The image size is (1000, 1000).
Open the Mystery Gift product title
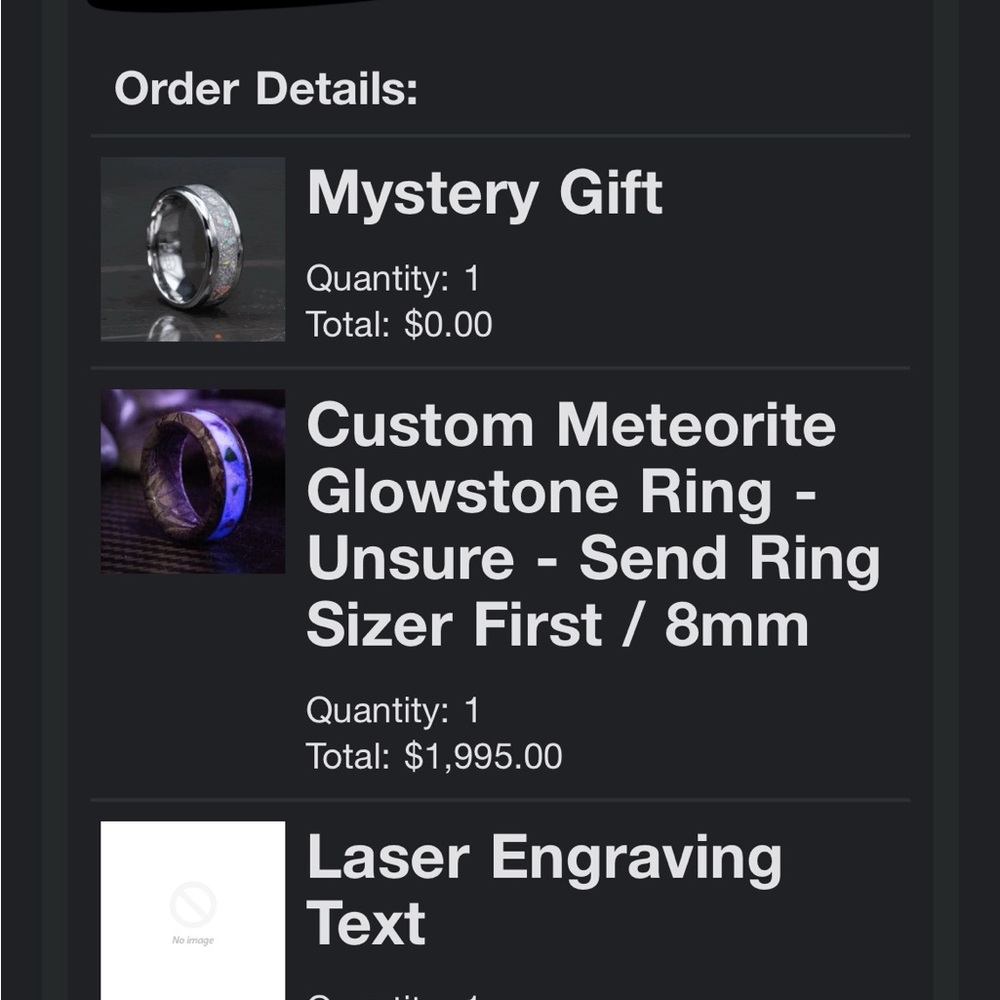click(484, 192)
